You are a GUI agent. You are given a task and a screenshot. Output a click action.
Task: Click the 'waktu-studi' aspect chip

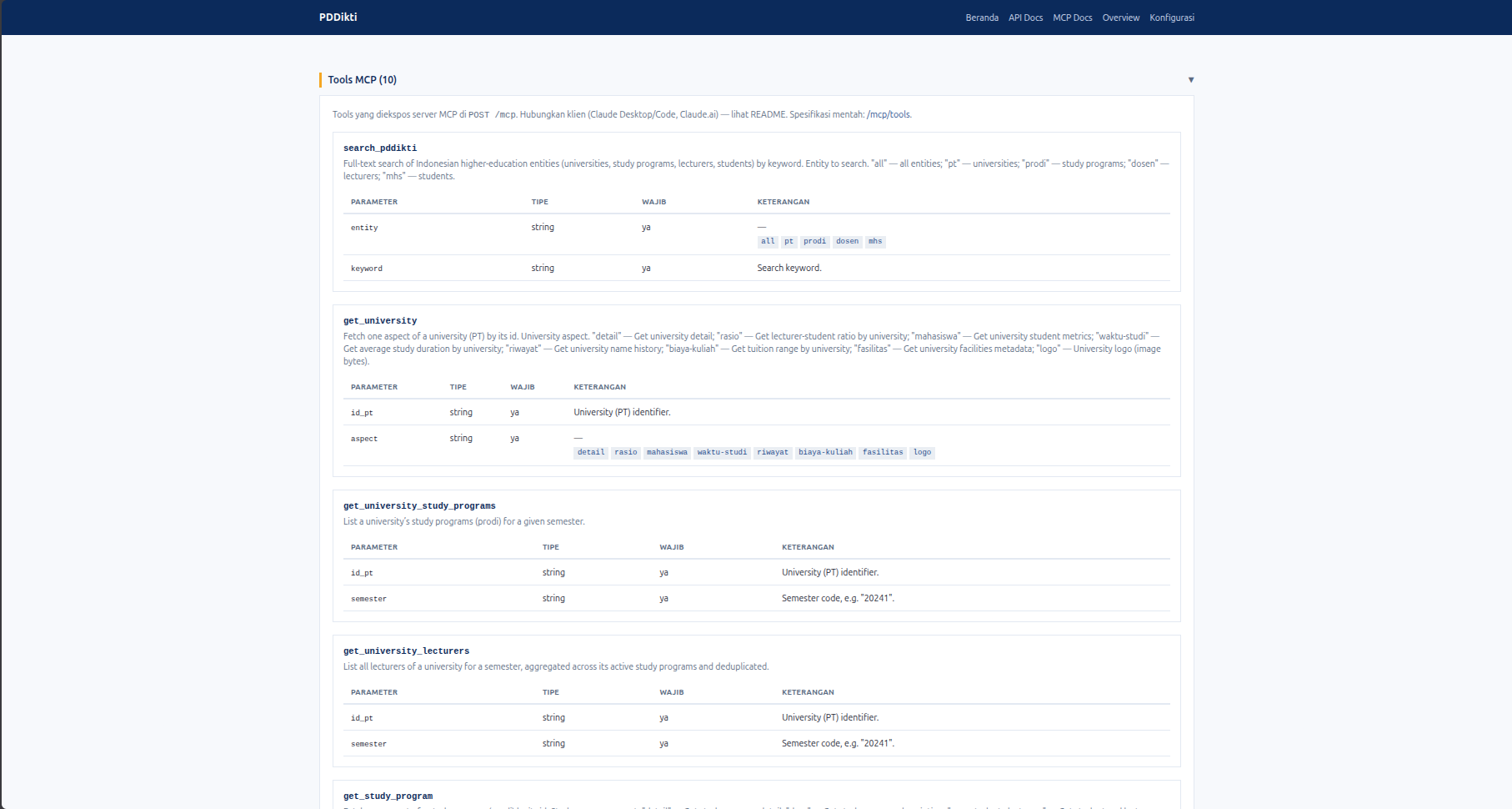pyautogui.click(x=722, y=453)
